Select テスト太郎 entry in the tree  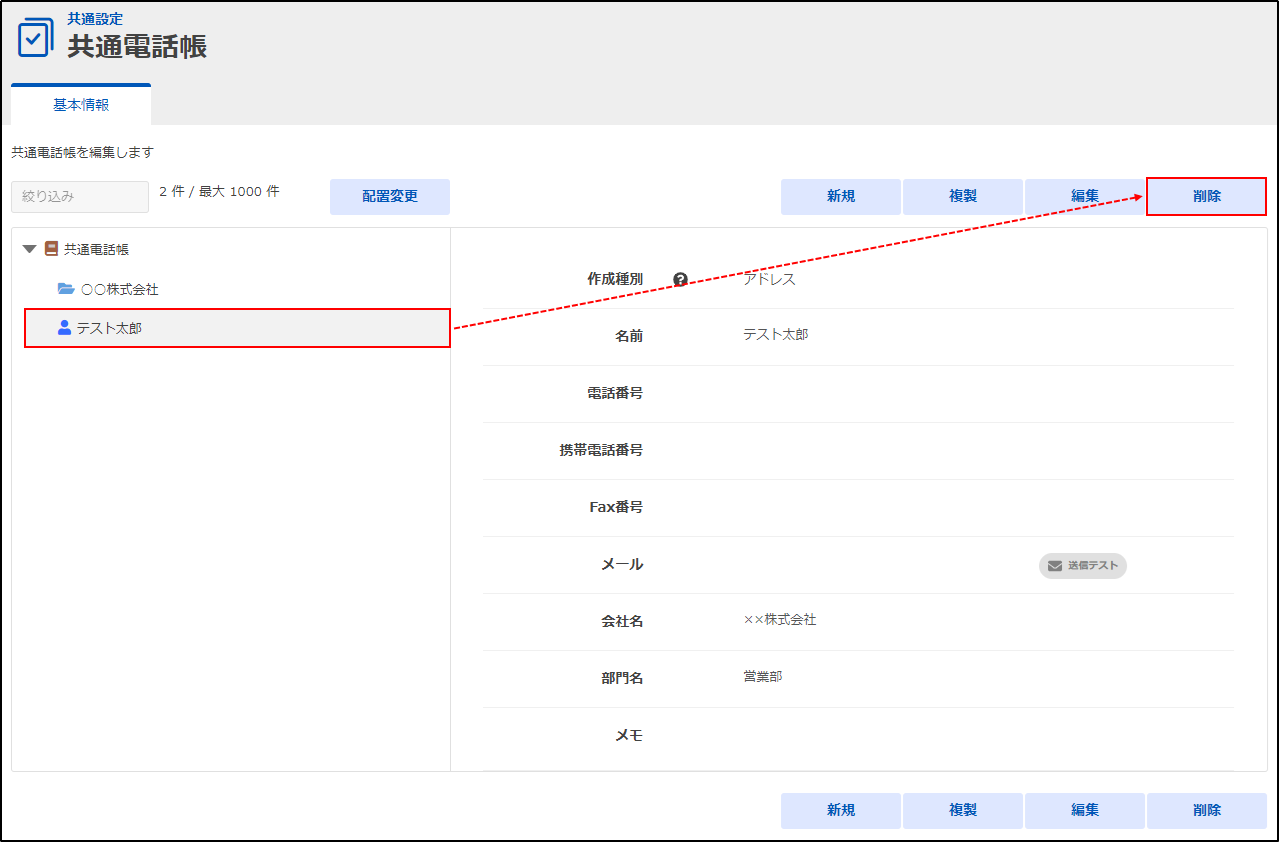point(109,328)
